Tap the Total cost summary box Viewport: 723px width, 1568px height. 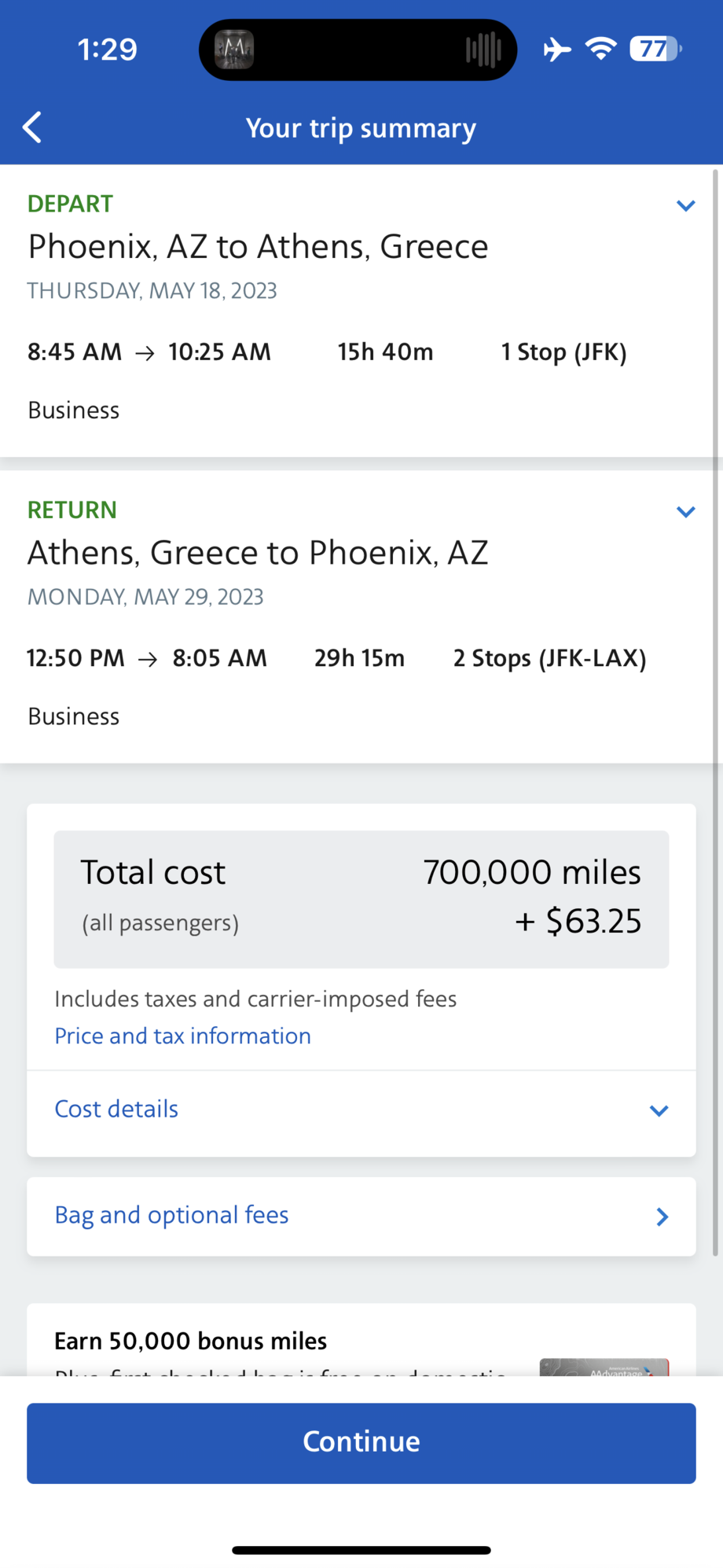click(361, 899)
